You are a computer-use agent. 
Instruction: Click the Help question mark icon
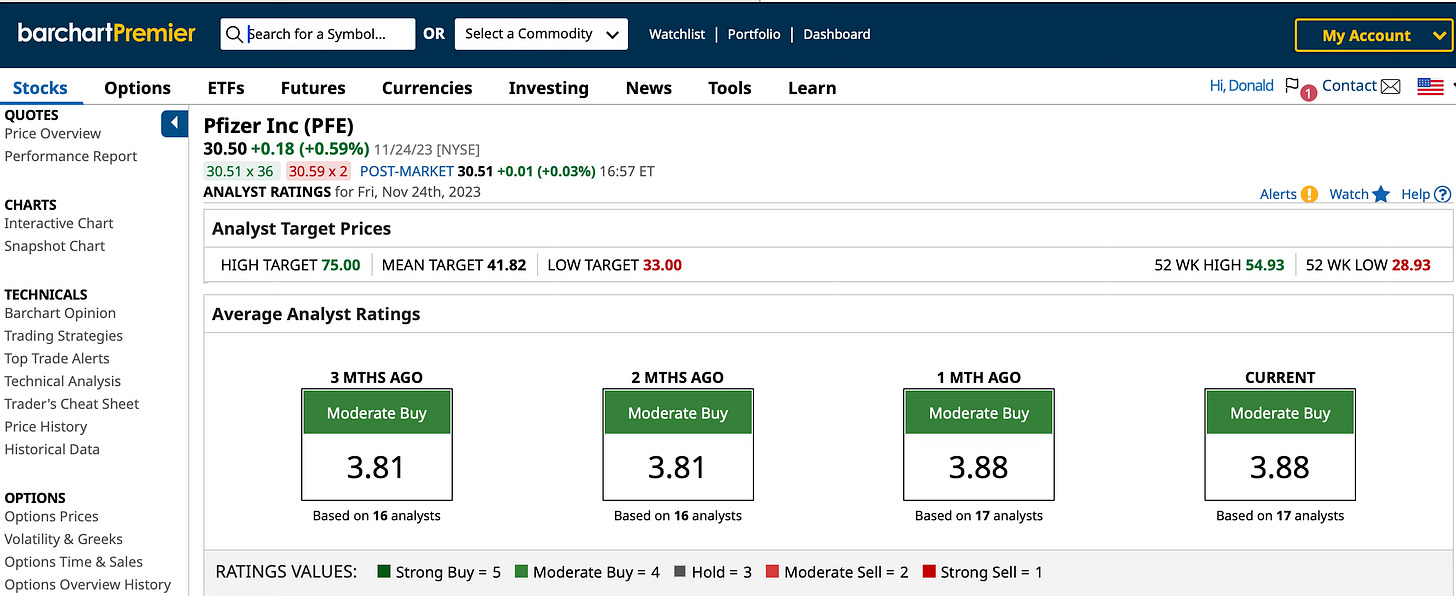[1442, 194]
